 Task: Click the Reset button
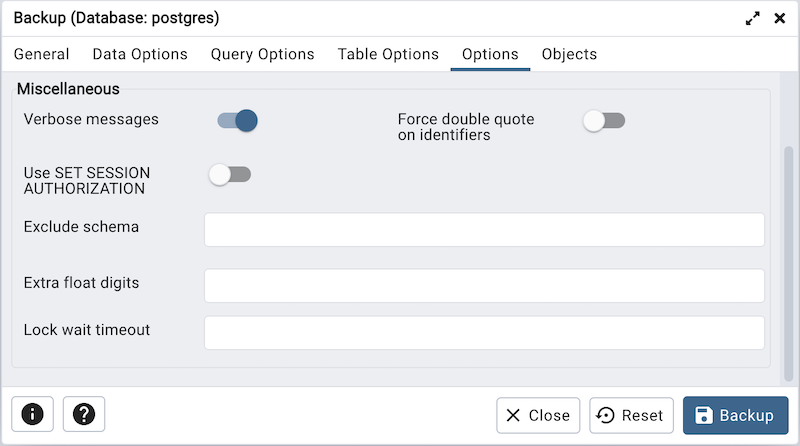click(631, 415)
